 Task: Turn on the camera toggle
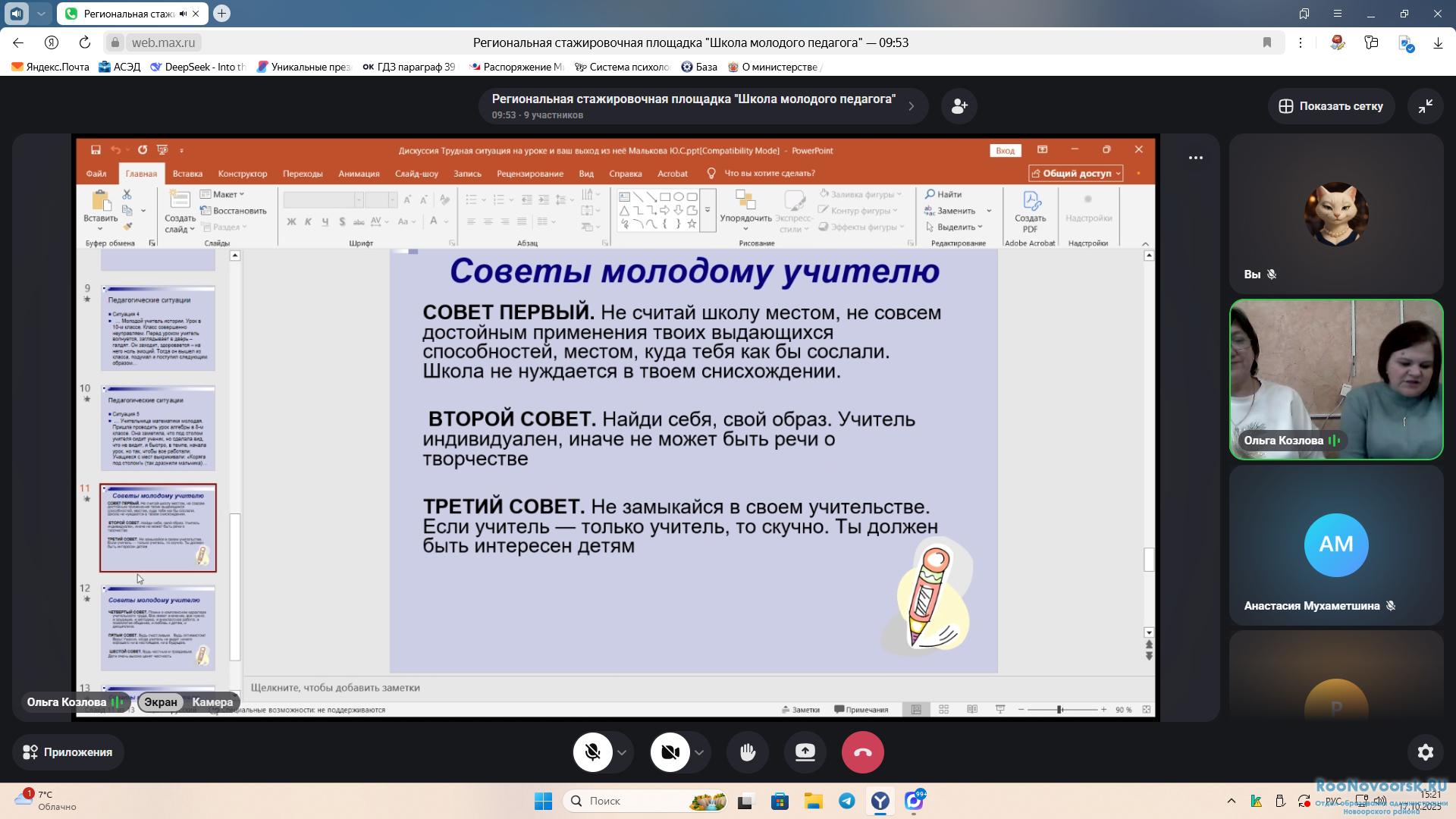[x=670, y=752]
